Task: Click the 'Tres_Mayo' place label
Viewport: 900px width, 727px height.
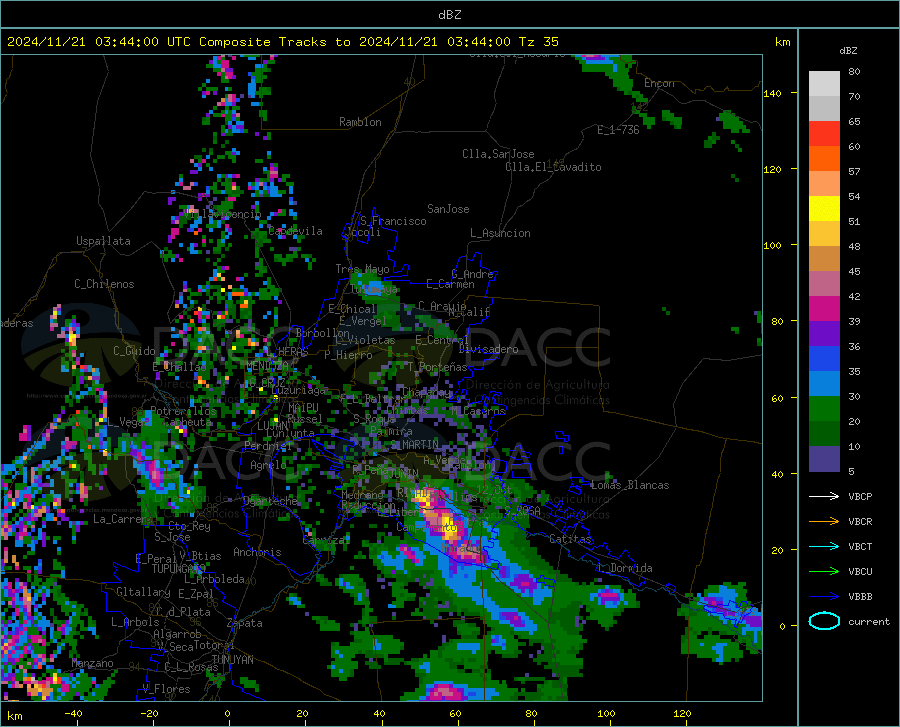Action: pyautogui.click(x=362, y=269)
